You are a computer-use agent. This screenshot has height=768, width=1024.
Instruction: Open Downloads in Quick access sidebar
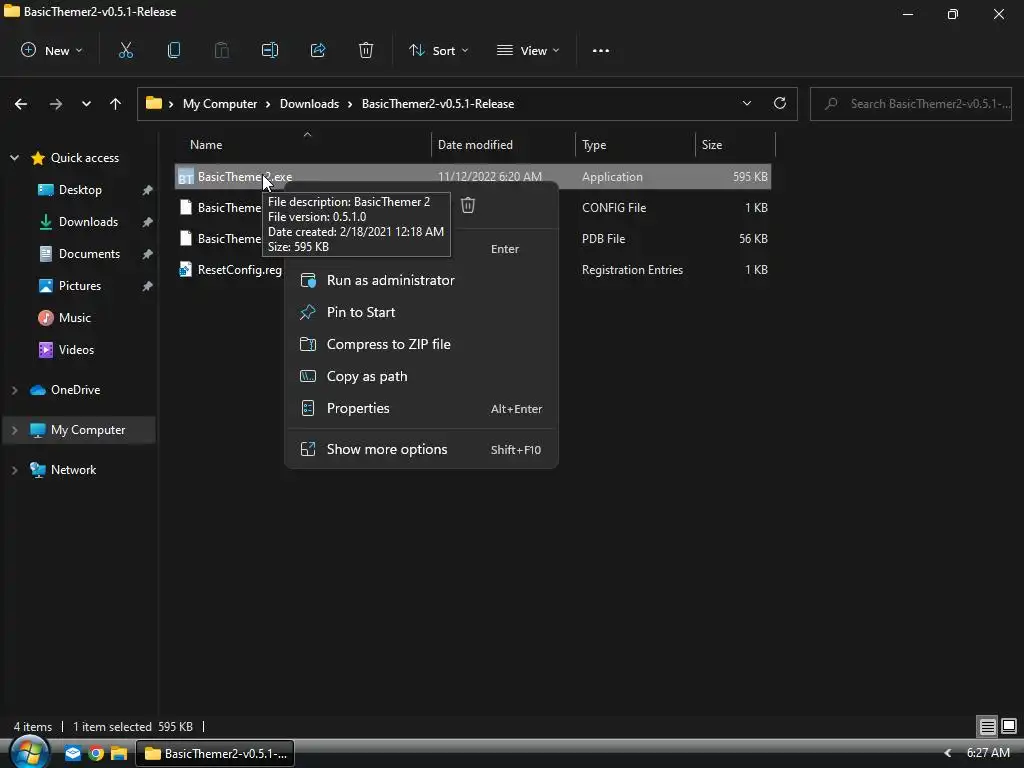[x=88, y=221]
